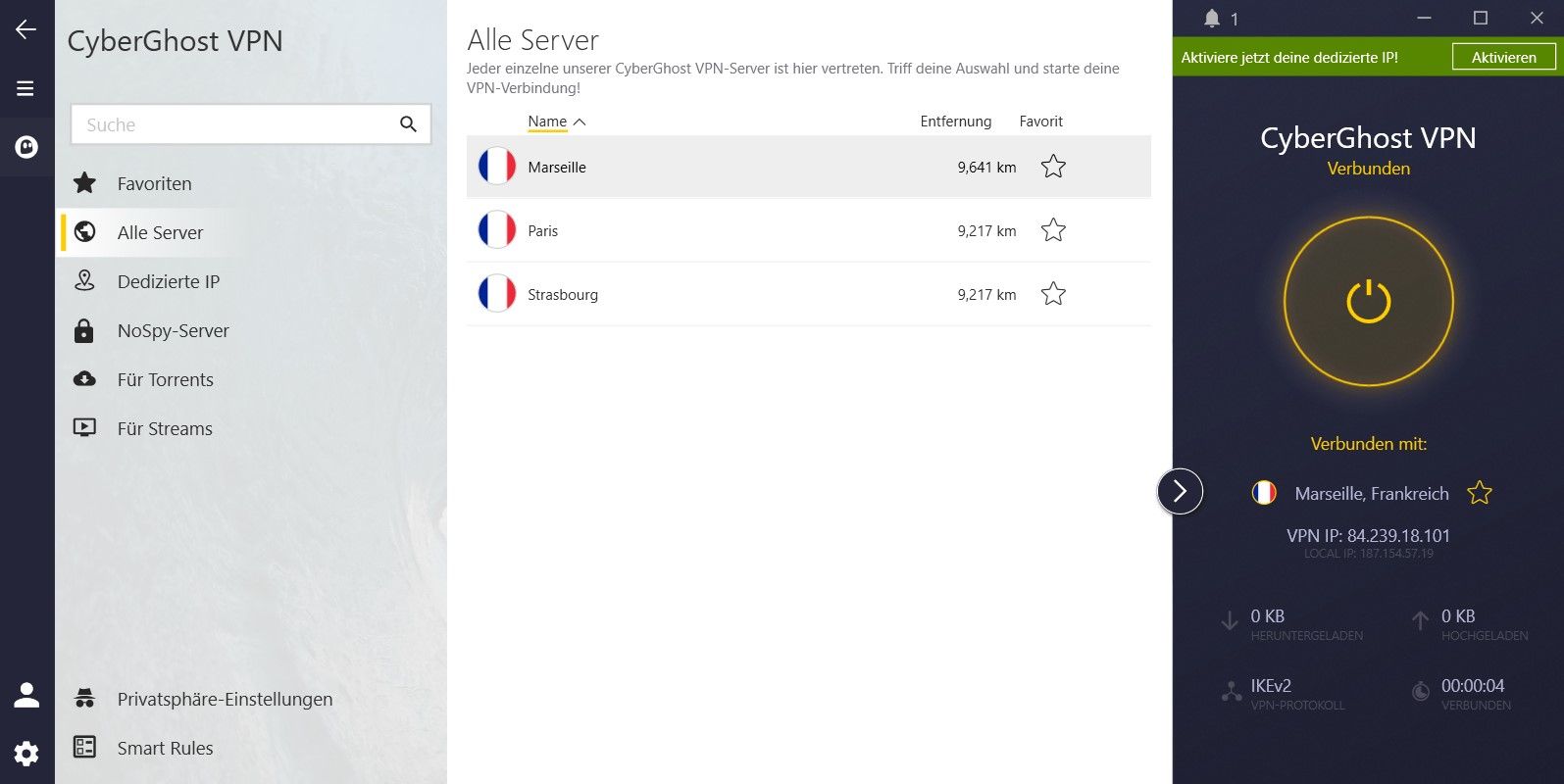The height and width of the screenshot is (784, 1564).
Task: Select Alle Server in the sidebar
Action: [160, 232]
